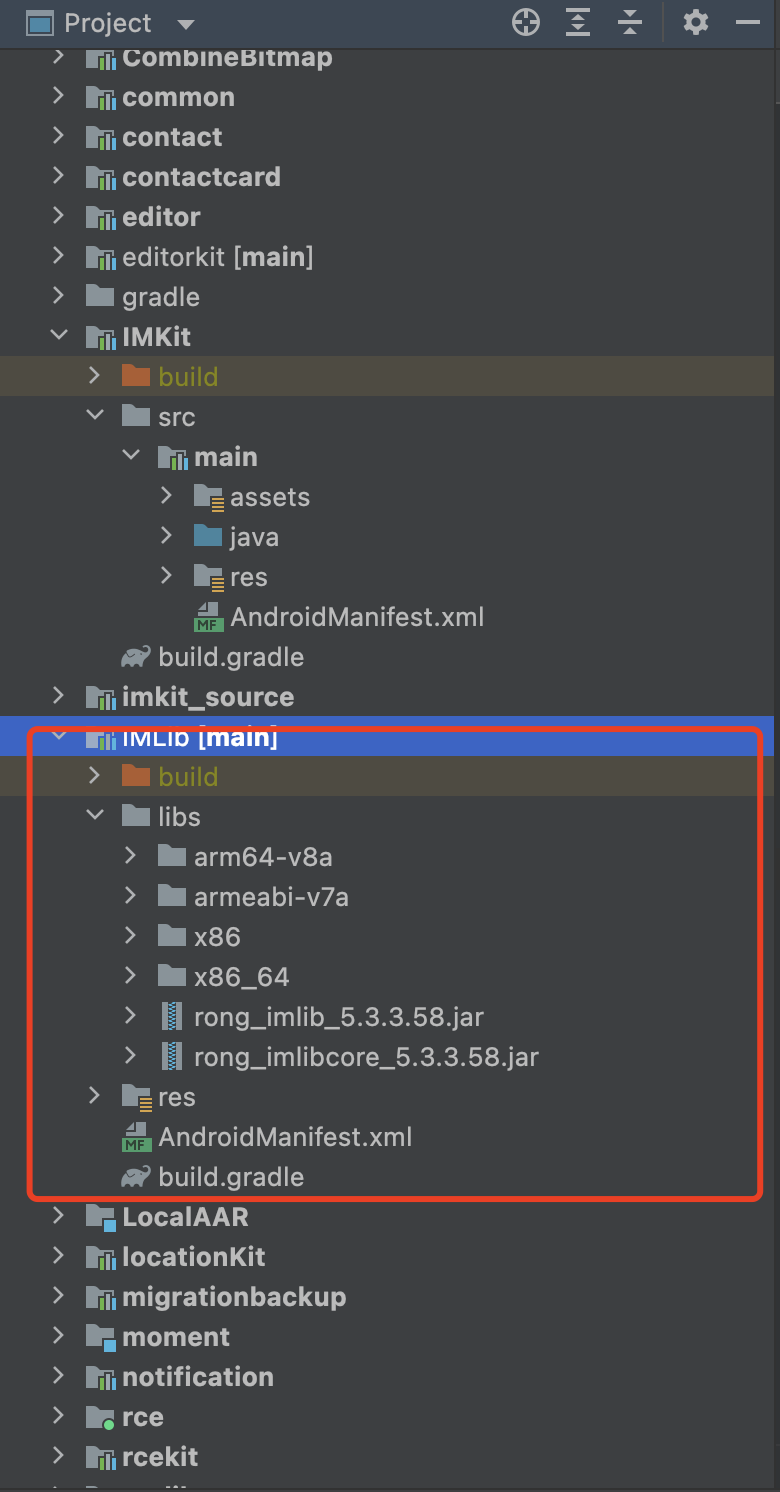Click the jar icon for rong_imlib_5.3.3.58.jar
This screenshot has height=1492, width=780.
(x=173, y=1017)
